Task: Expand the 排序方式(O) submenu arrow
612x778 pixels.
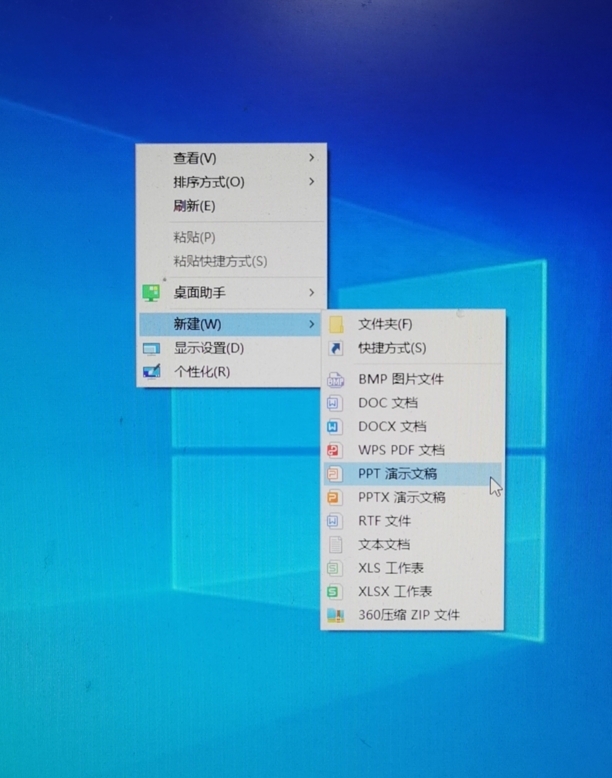Action: pyautogui.click(x=312, y=182)
